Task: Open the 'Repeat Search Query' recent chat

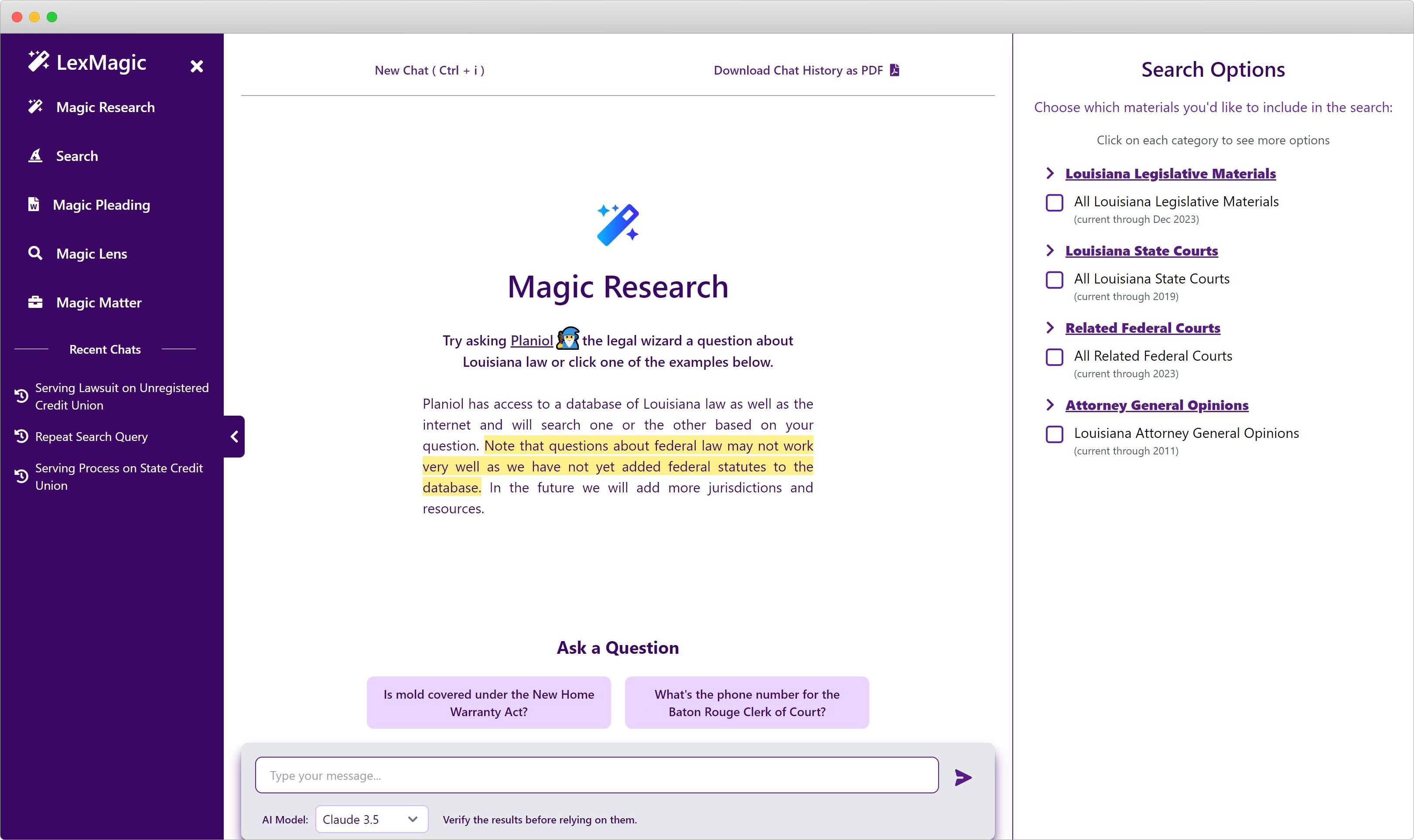Action: (91, 437)
